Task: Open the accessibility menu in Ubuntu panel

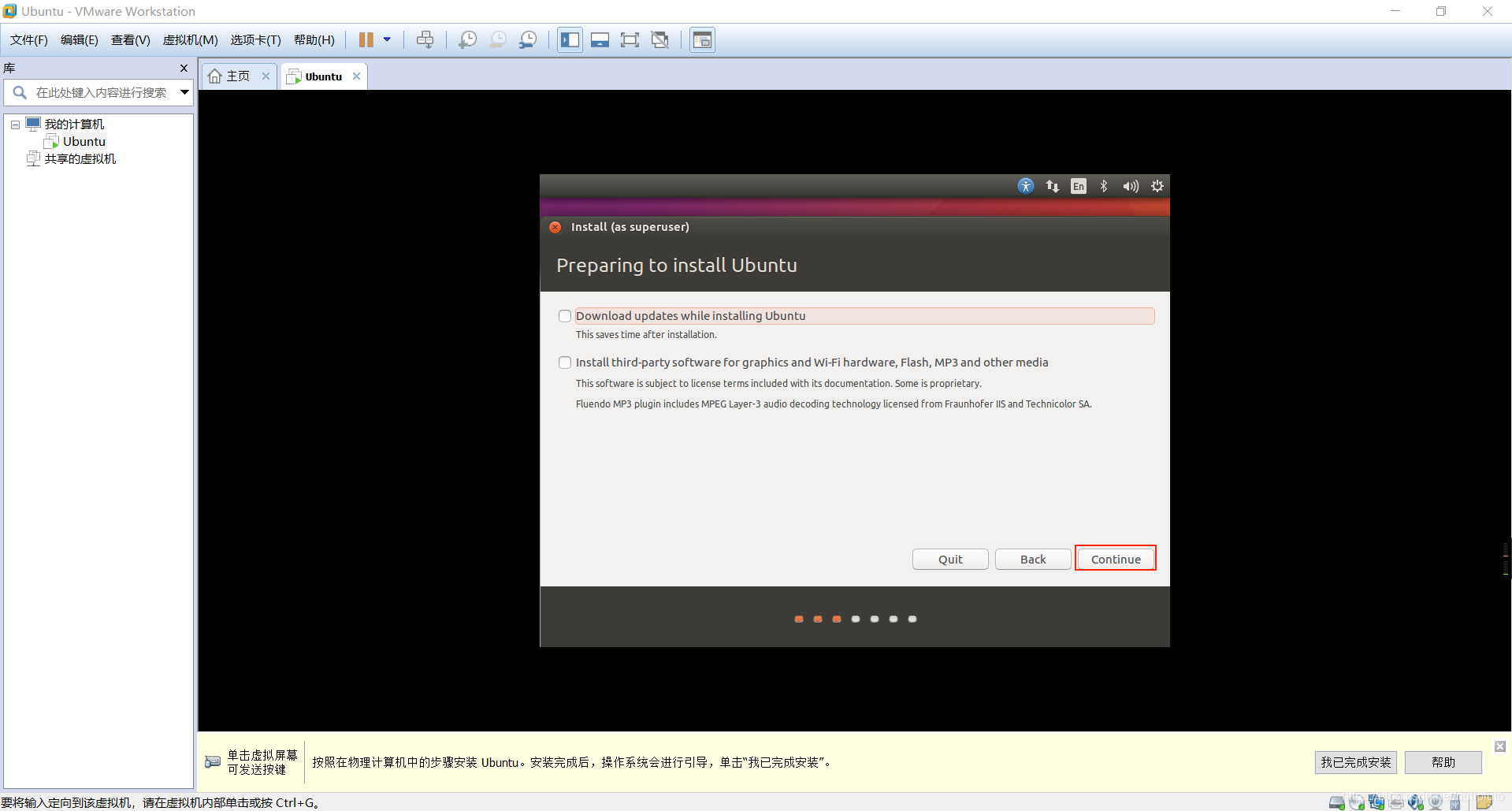Action: pos(1026,186)
